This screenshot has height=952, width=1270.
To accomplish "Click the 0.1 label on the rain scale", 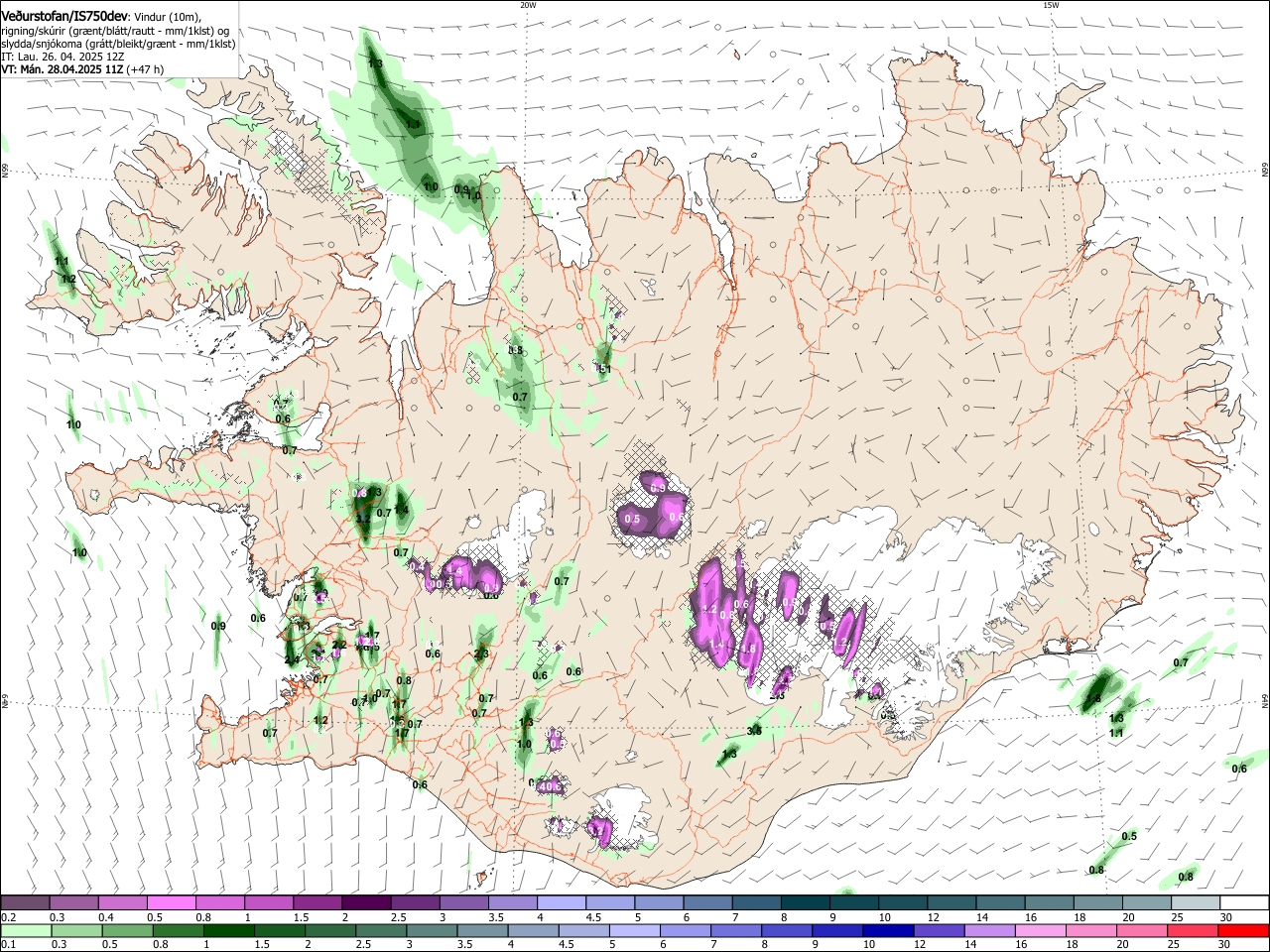I will point(8,945).
